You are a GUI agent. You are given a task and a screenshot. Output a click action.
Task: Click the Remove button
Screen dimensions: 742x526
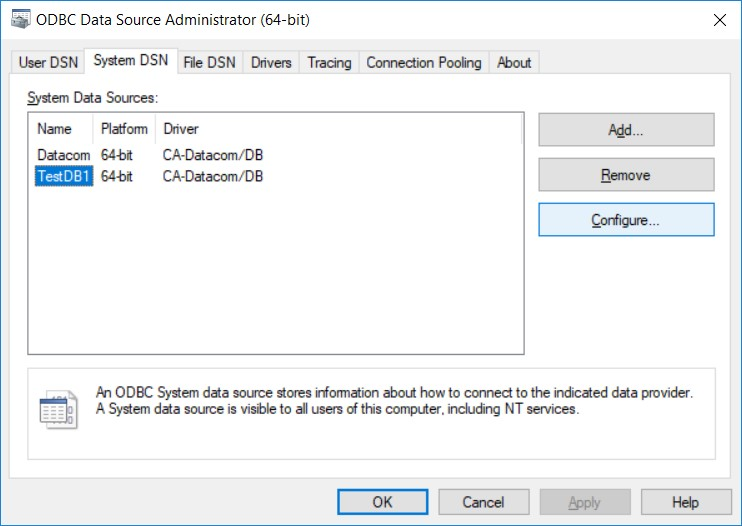(626, 175)
